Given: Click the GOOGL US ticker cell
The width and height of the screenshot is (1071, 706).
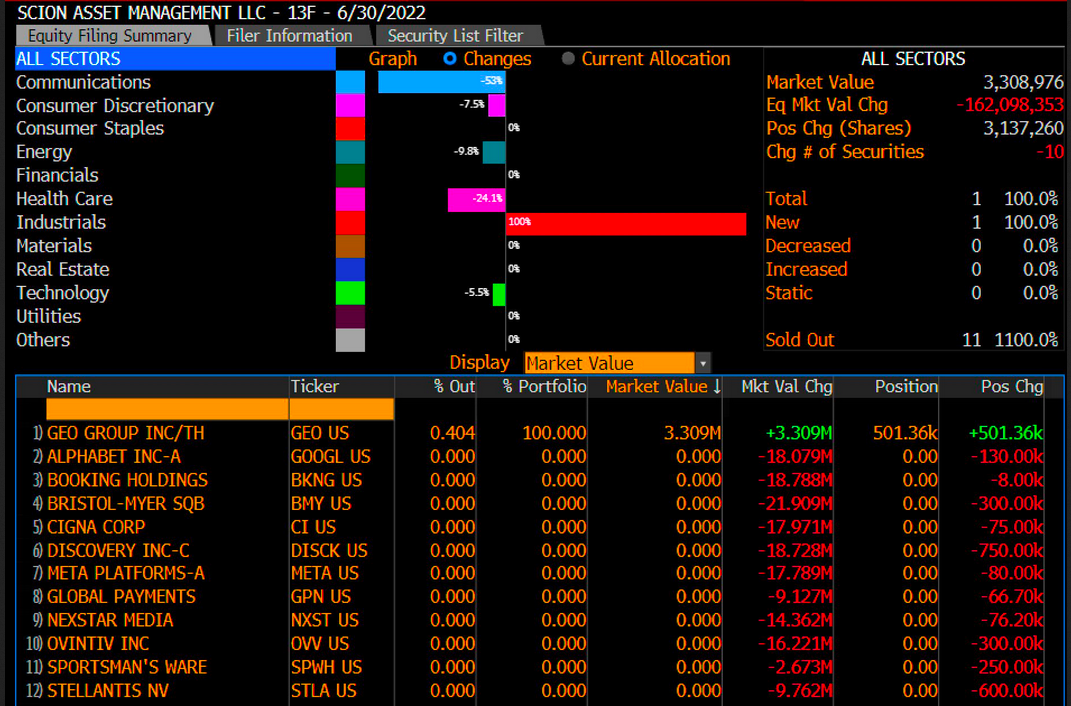Looking at the screenshot, I should 331,456.
